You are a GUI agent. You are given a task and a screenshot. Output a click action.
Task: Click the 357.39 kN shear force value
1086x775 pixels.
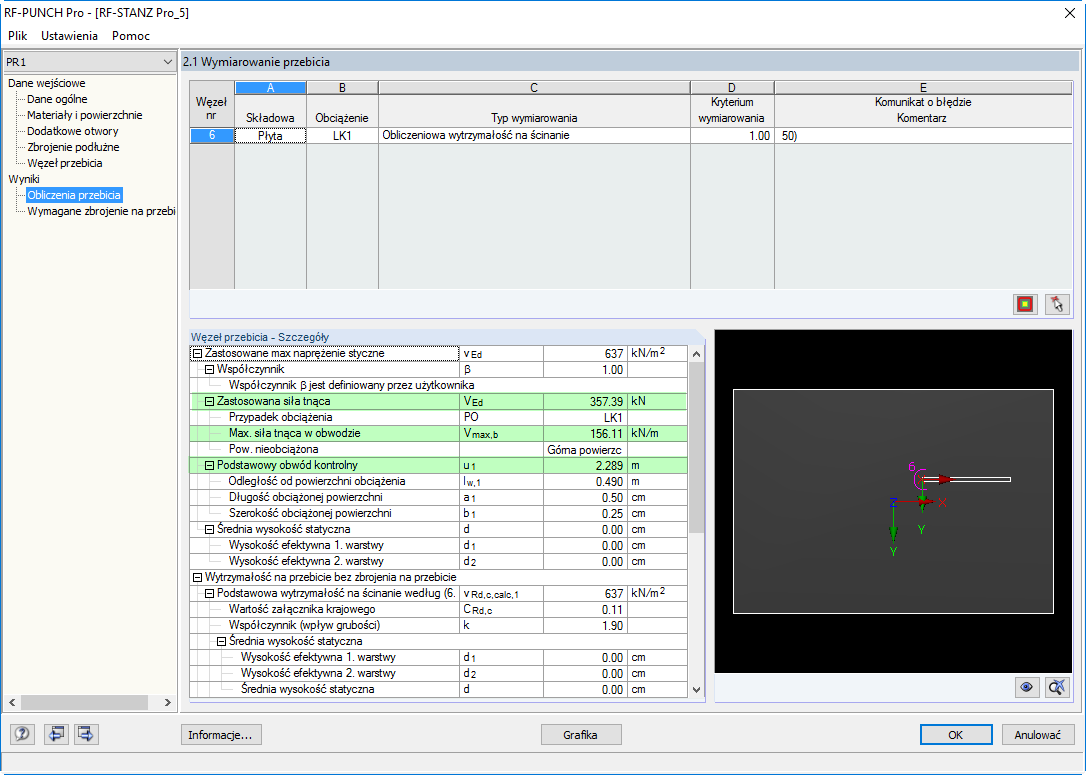585,401
